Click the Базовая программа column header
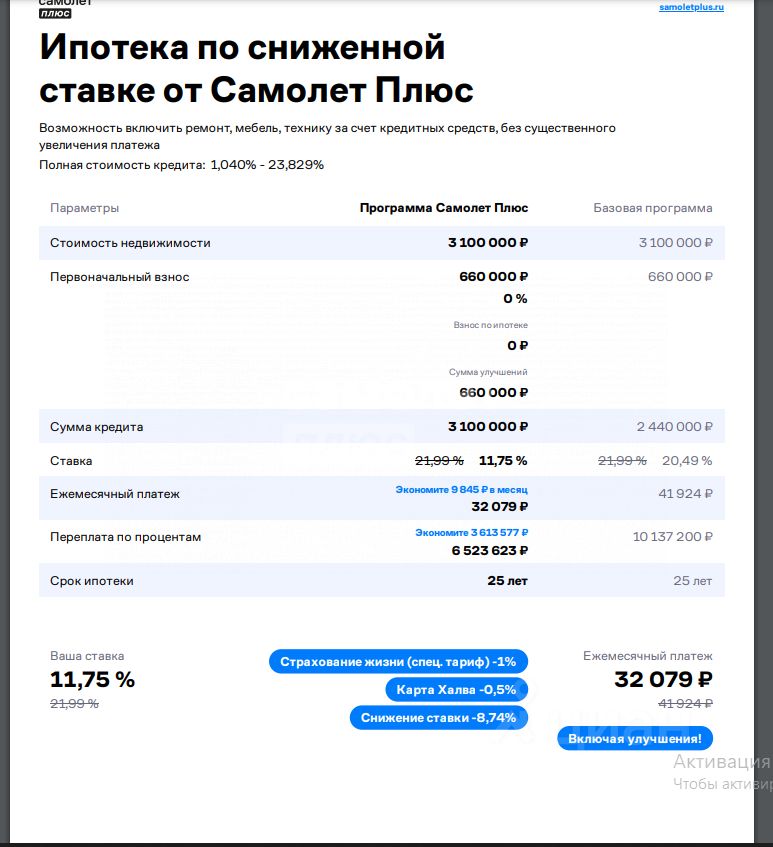This screenshot has width=773, height=847. 653,208
